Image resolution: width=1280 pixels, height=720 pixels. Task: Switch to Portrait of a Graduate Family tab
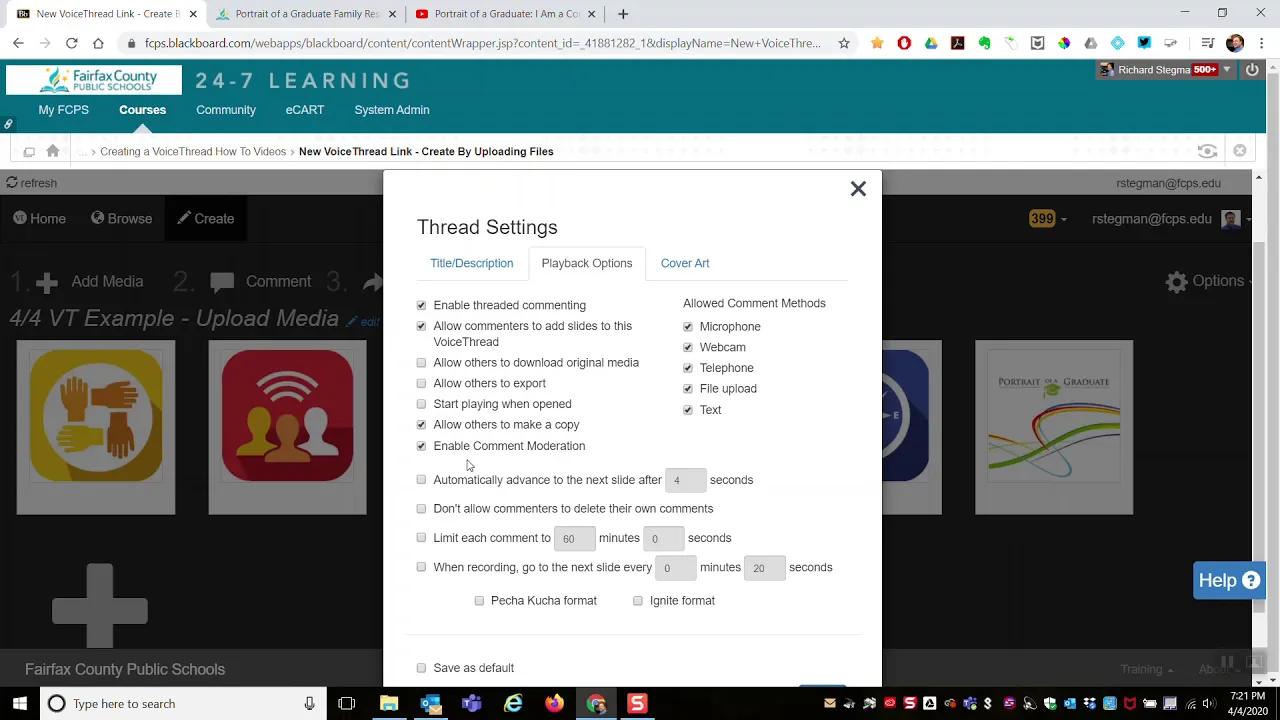click(305, 14)
